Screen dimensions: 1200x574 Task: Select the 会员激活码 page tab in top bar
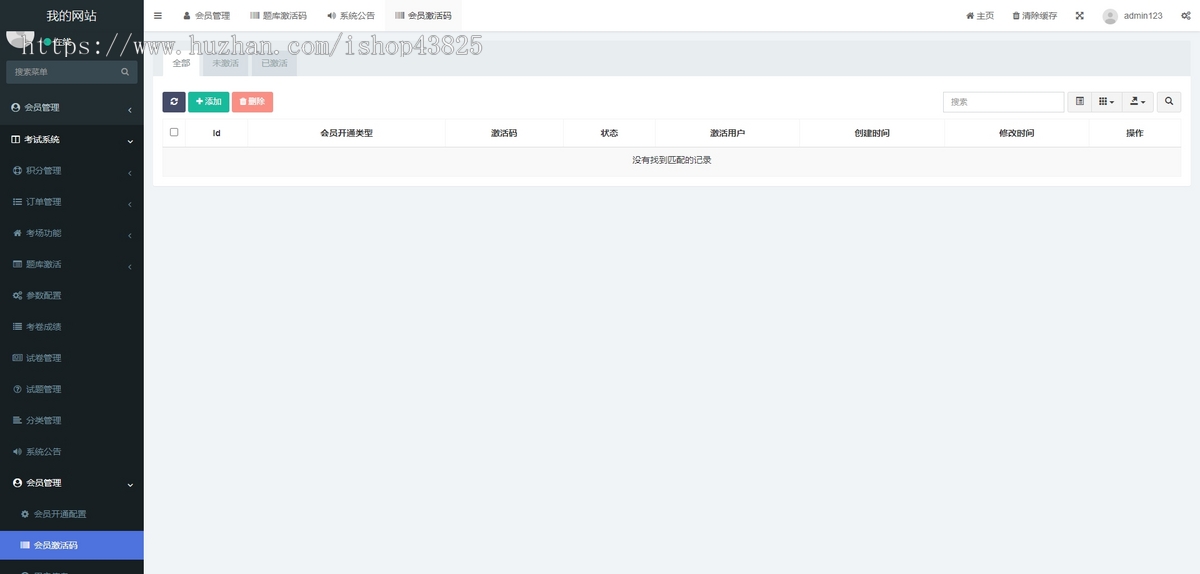[x=423, y=16]
